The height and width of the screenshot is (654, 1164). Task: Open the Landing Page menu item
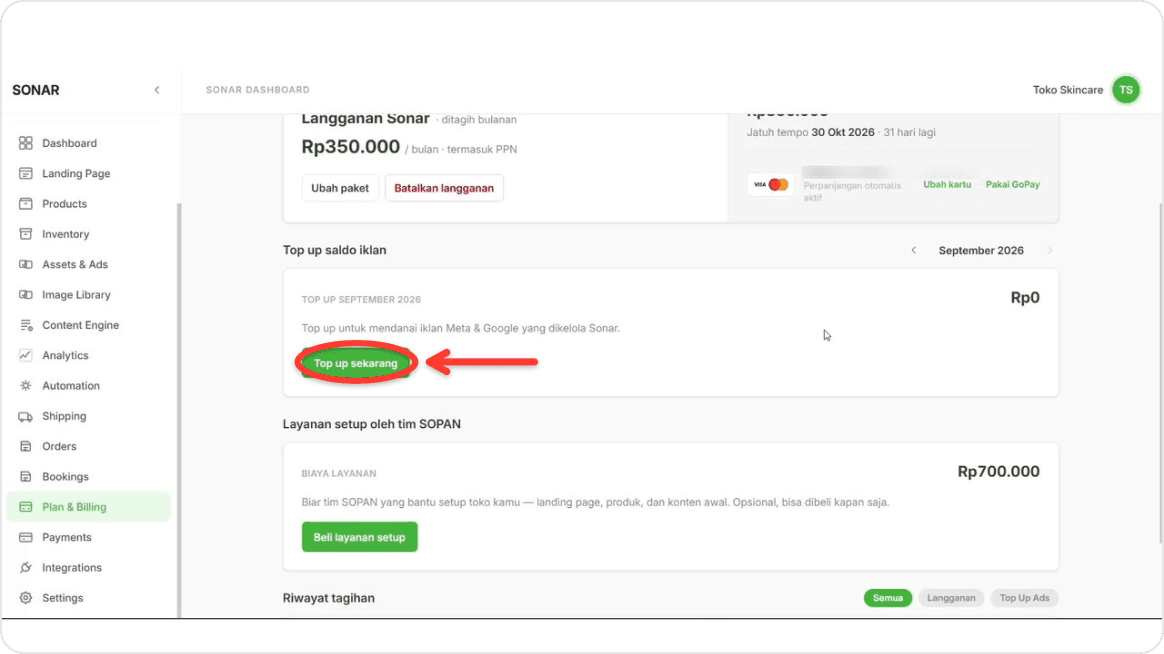[x=88, y=173]
